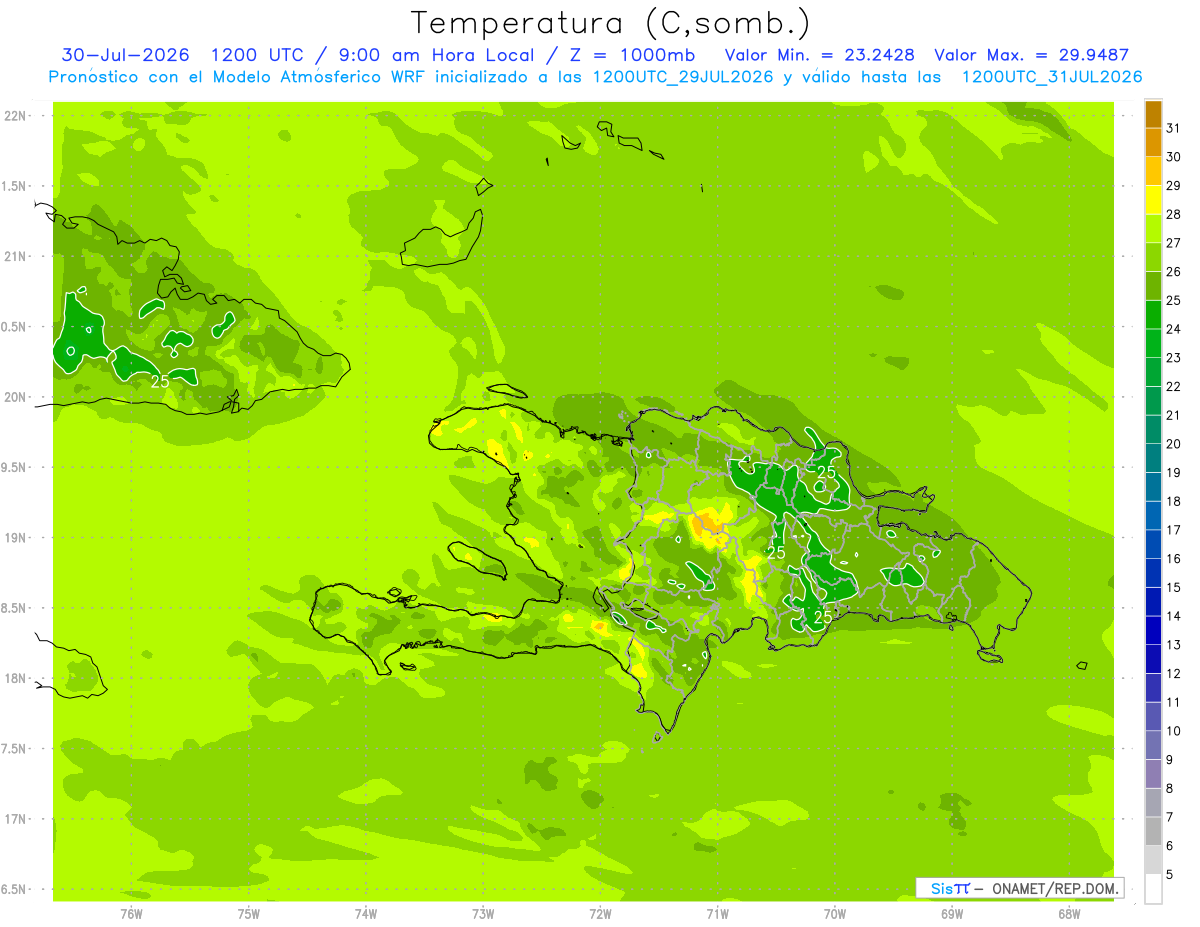
Task: Click legend value "14"
Action: coord(1173,617)
